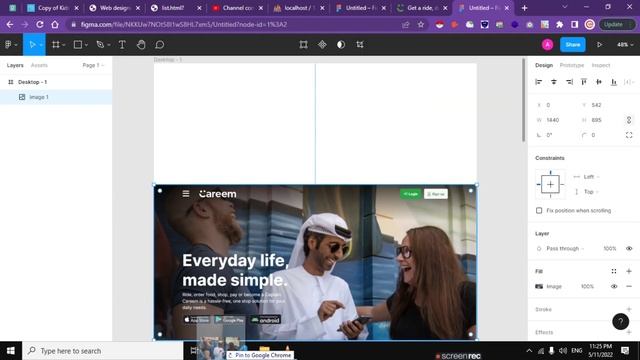Edit the width W field 1440
The image size is (640, 360).
pos(557,120)
